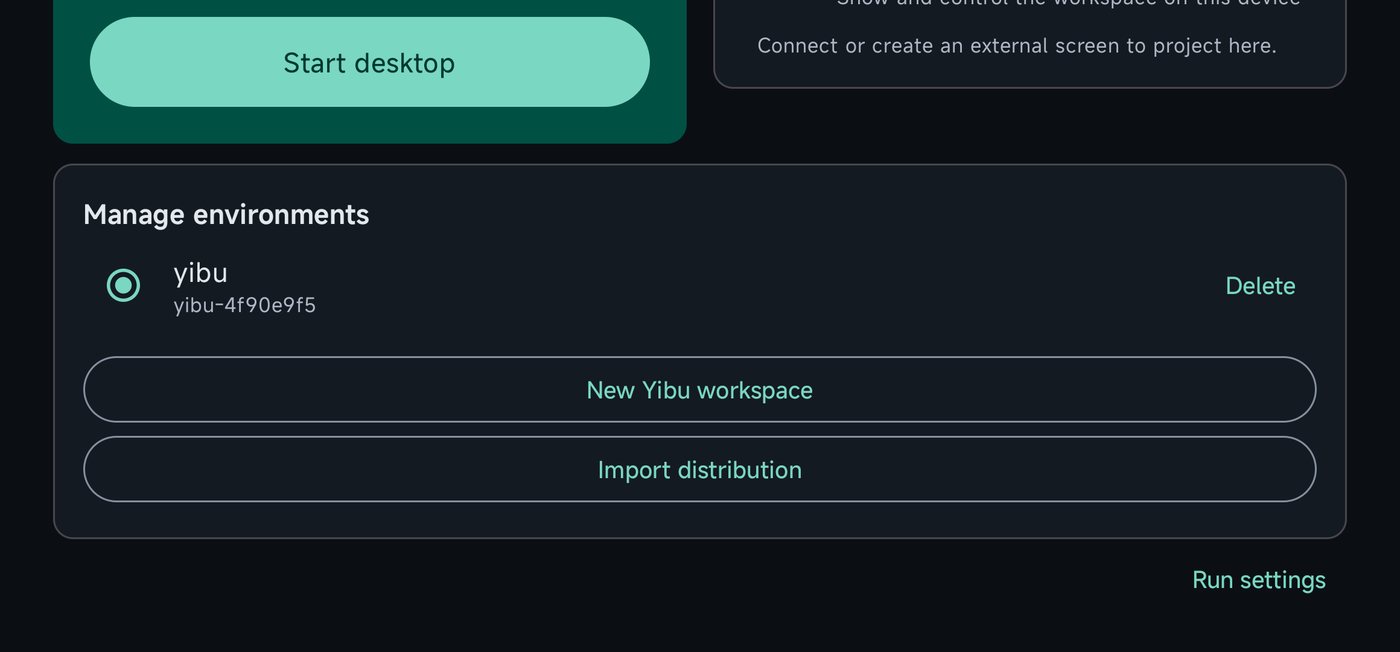Start the desktop session
This screenshot has height=652, width=1400.
[x=369, y=62]
